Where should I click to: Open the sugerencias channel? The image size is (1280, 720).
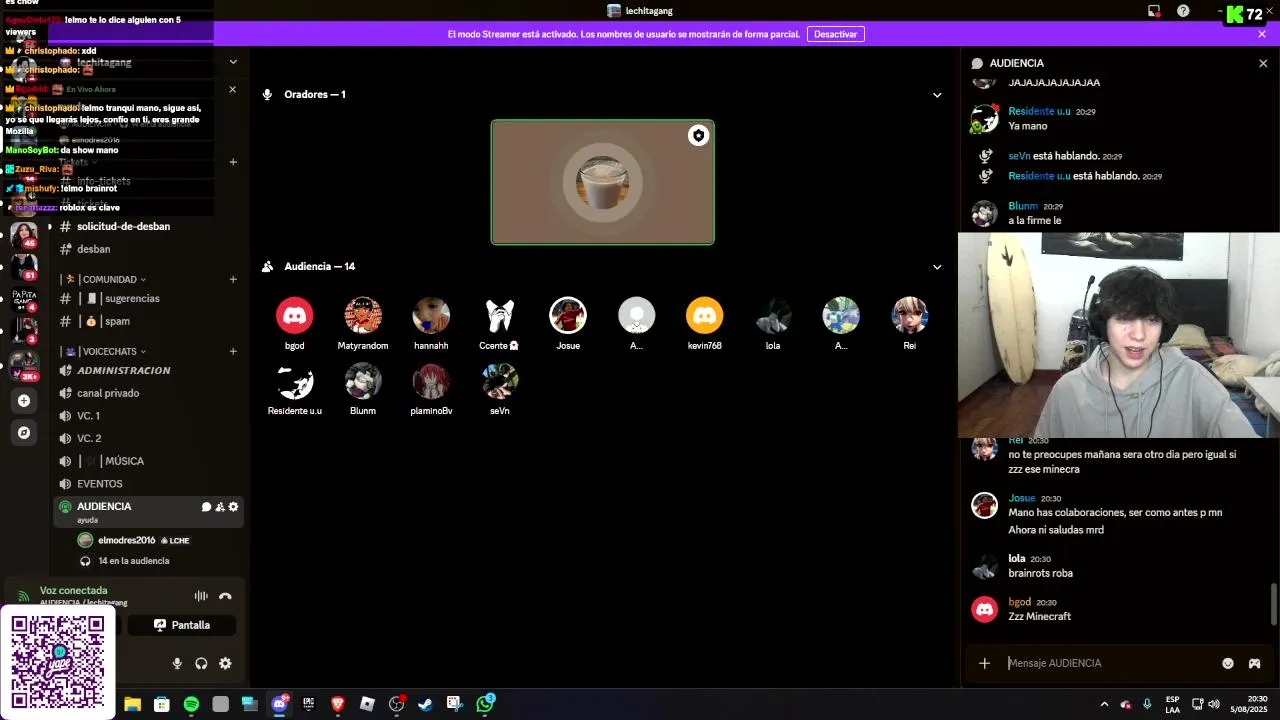point(148,299)
